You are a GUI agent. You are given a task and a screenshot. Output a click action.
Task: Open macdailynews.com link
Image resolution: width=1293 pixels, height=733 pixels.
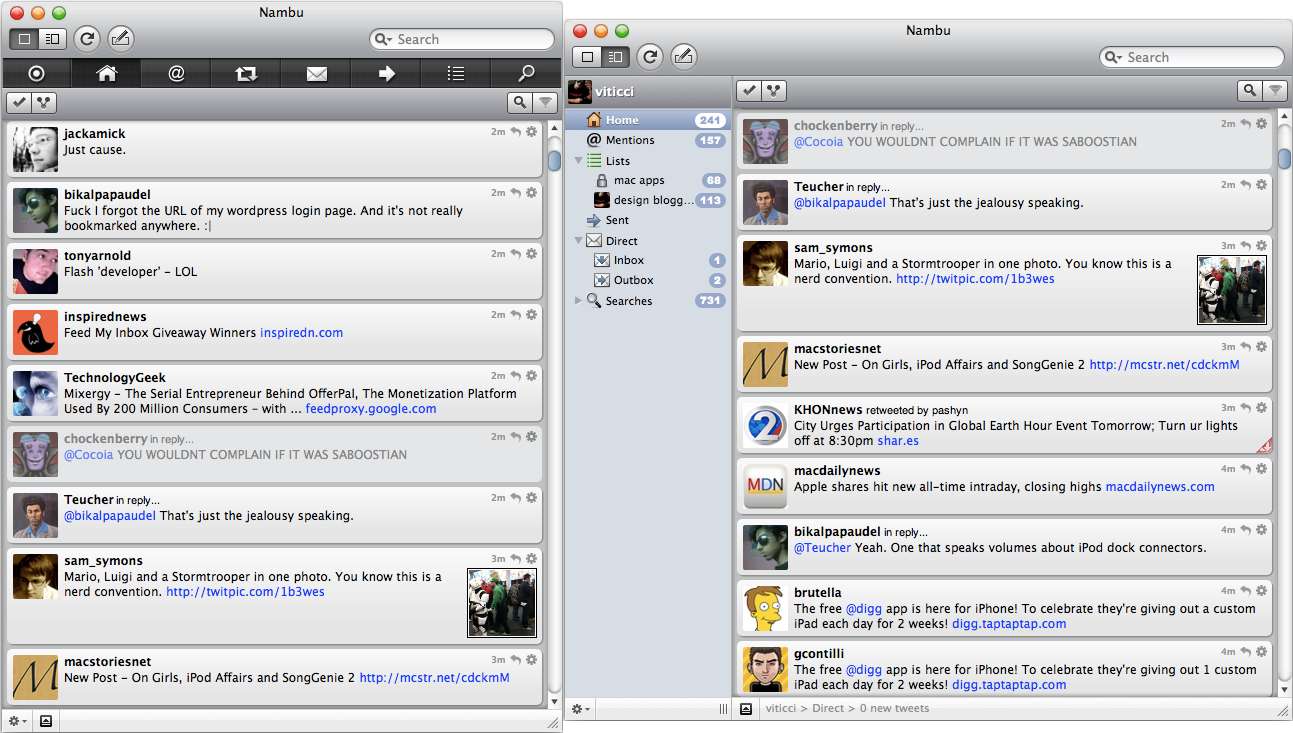(1160, 486)
